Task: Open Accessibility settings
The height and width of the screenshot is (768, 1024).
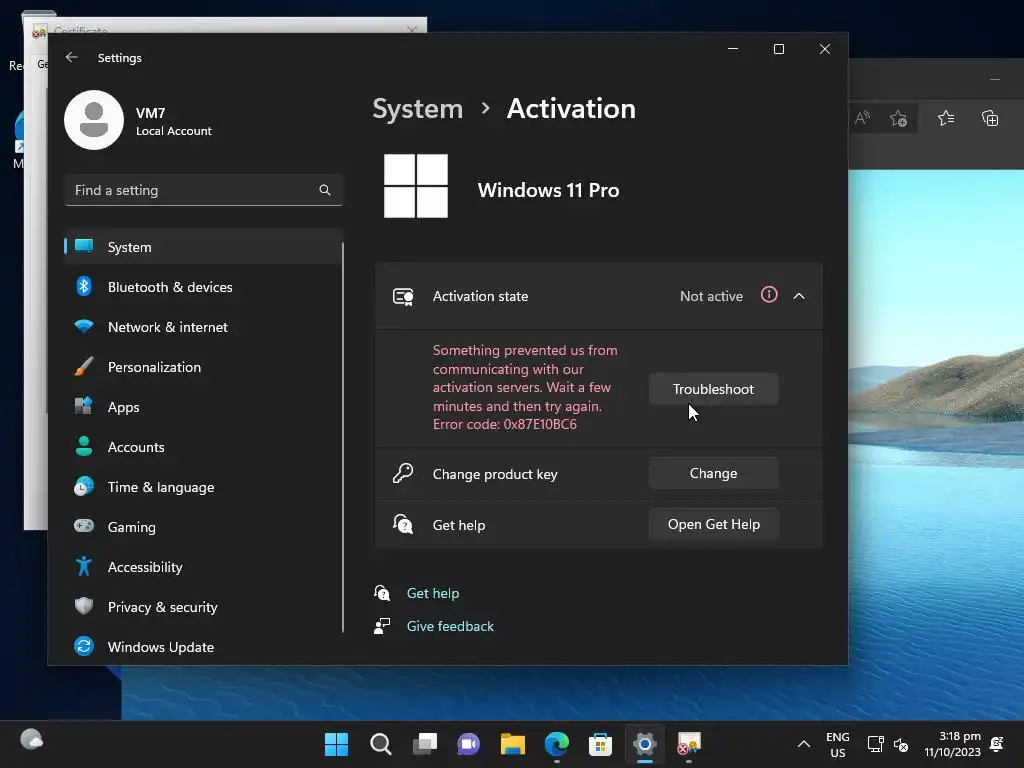Action: tap(203, 567)
